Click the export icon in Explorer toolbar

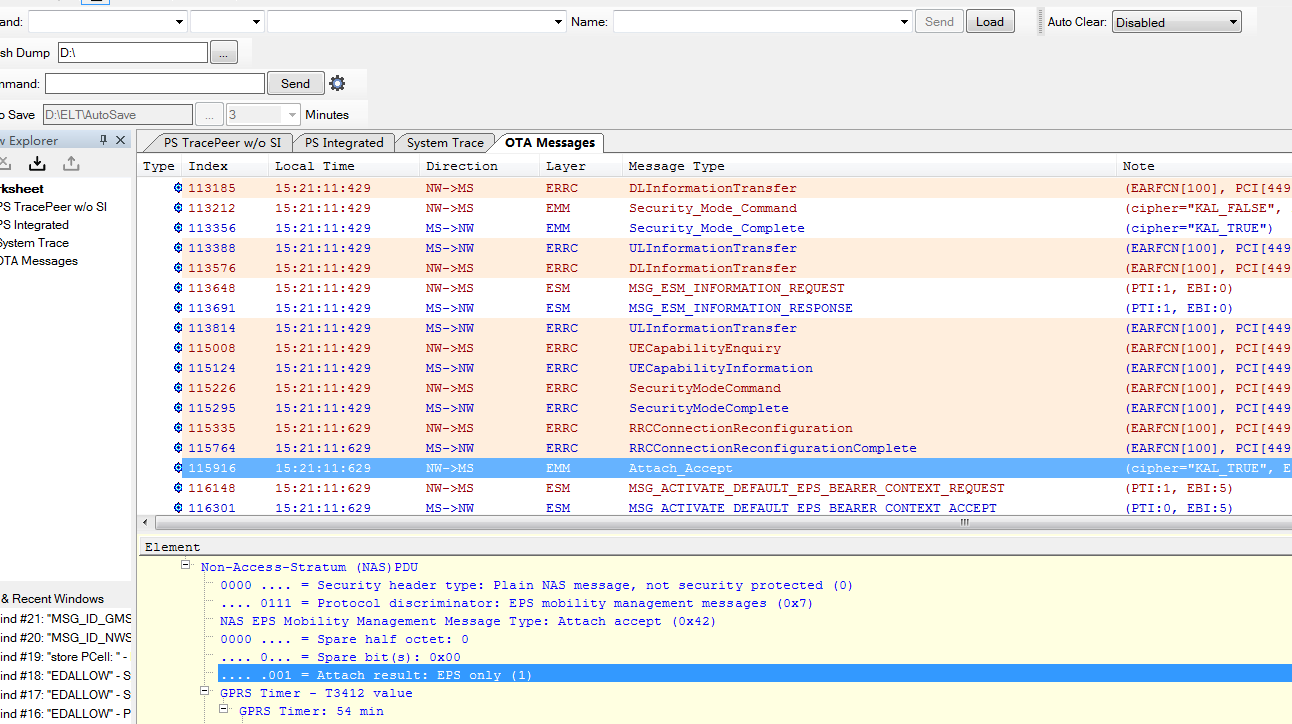point(70,163)
